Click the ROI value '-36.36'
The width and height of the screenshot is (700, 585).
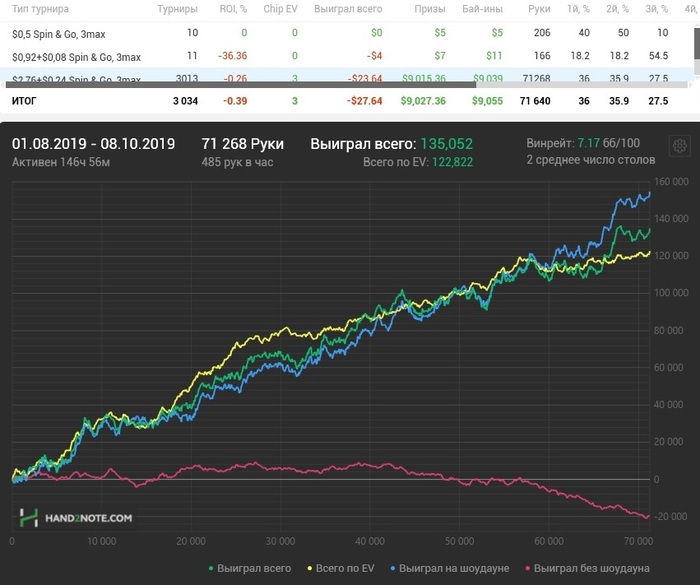click(x=232, y=56)
